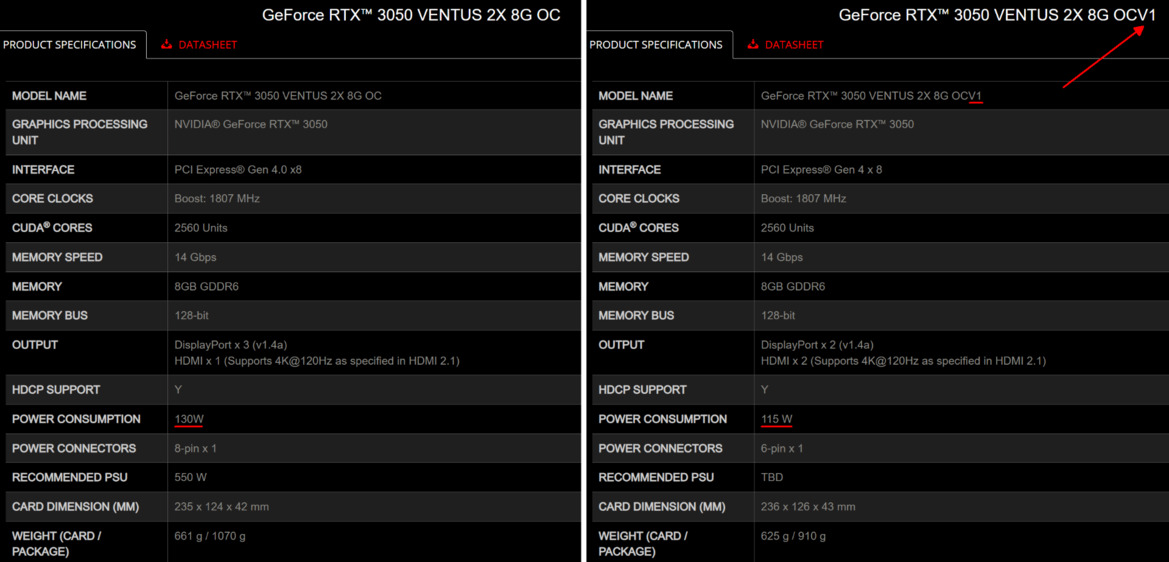
Task: Click model name value ending 'OC' in left table
Action: (278, 96)
